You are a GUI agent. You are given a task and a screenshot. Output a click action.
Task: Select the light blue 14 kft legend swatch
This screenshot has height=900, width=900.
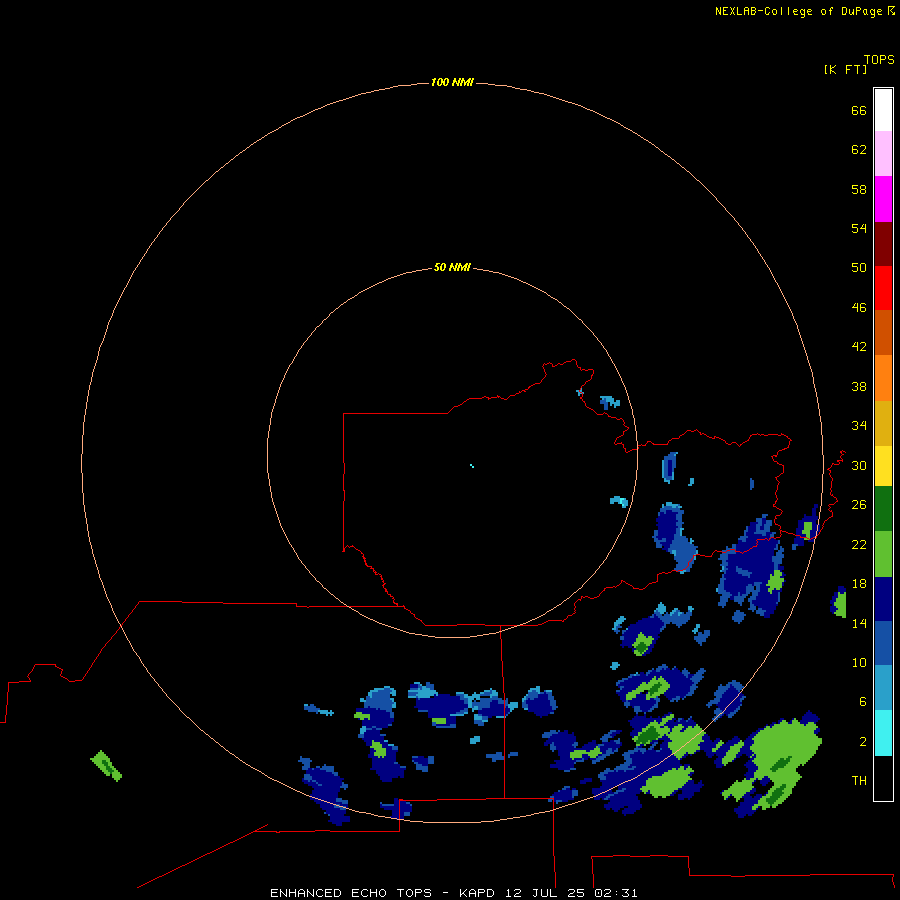pyautogui.click(x=883, y=688)
